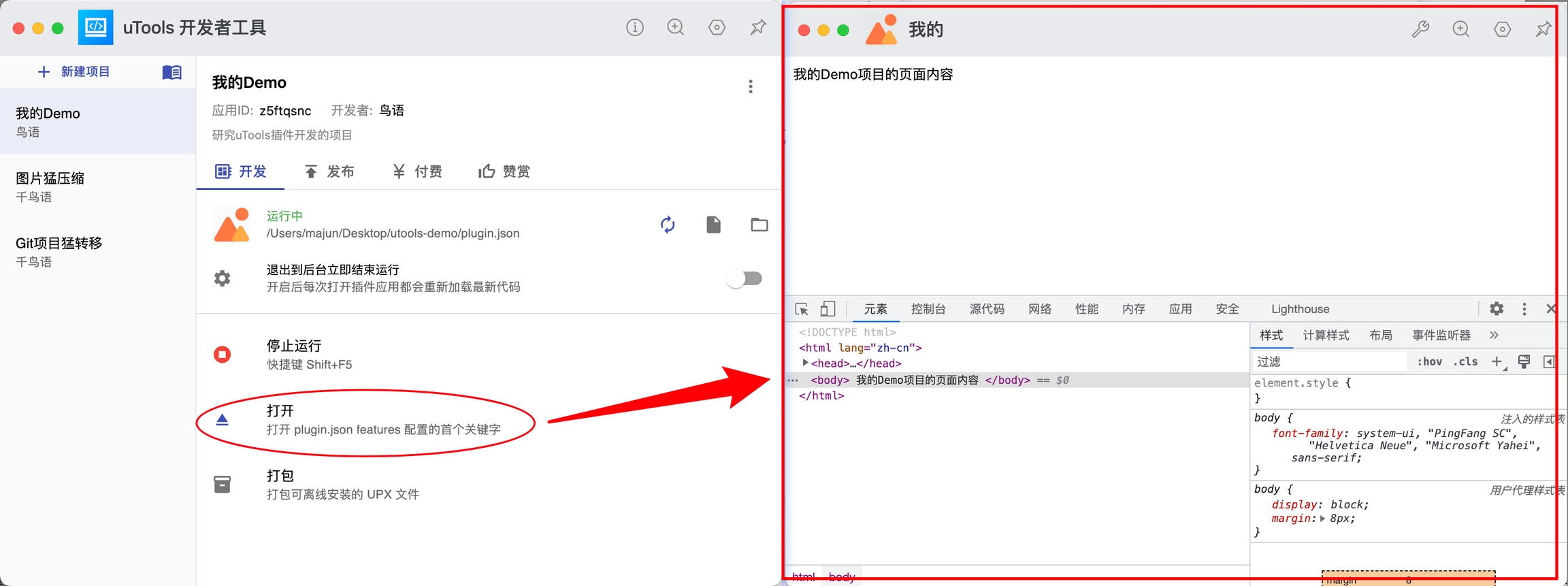1568x586 pixels.
Task: Click the reload plugin refresh icon
Action: point(668,225)
